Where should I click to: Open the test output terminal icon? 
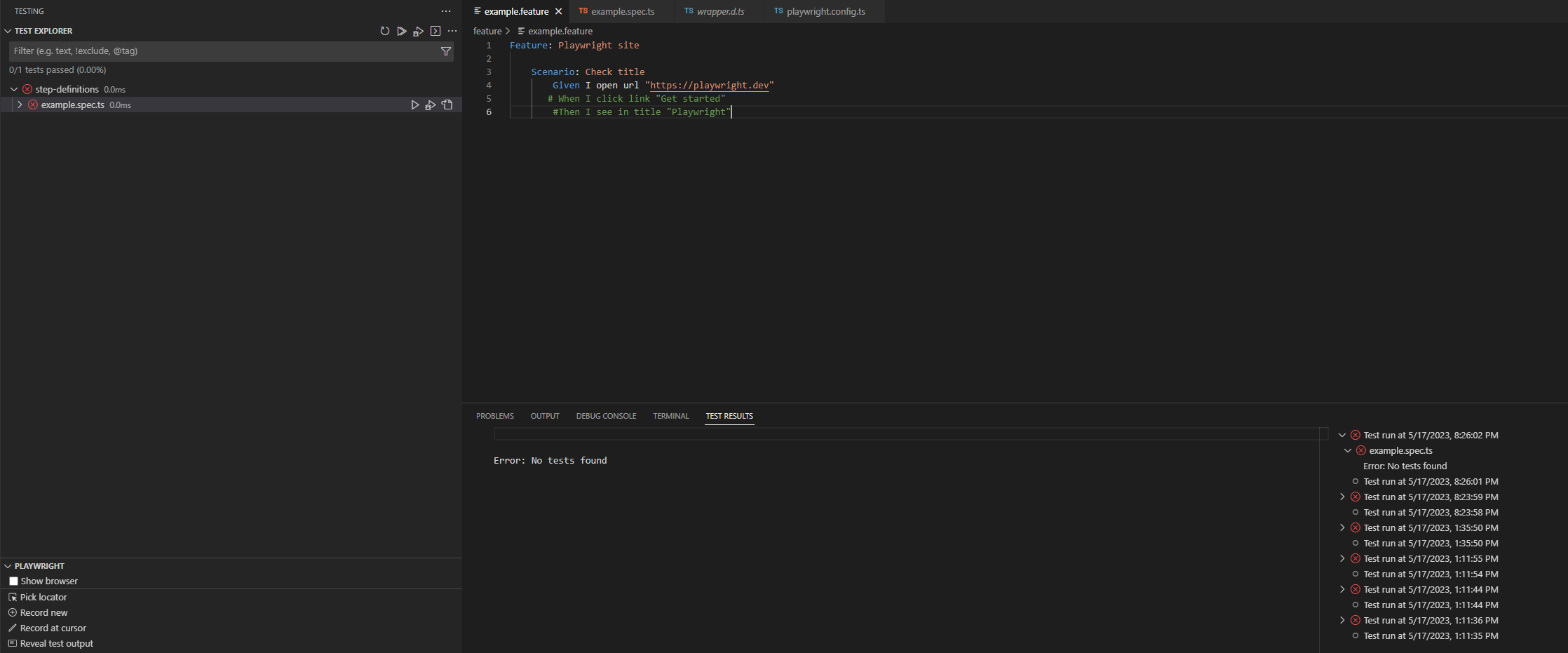[435, 31]
